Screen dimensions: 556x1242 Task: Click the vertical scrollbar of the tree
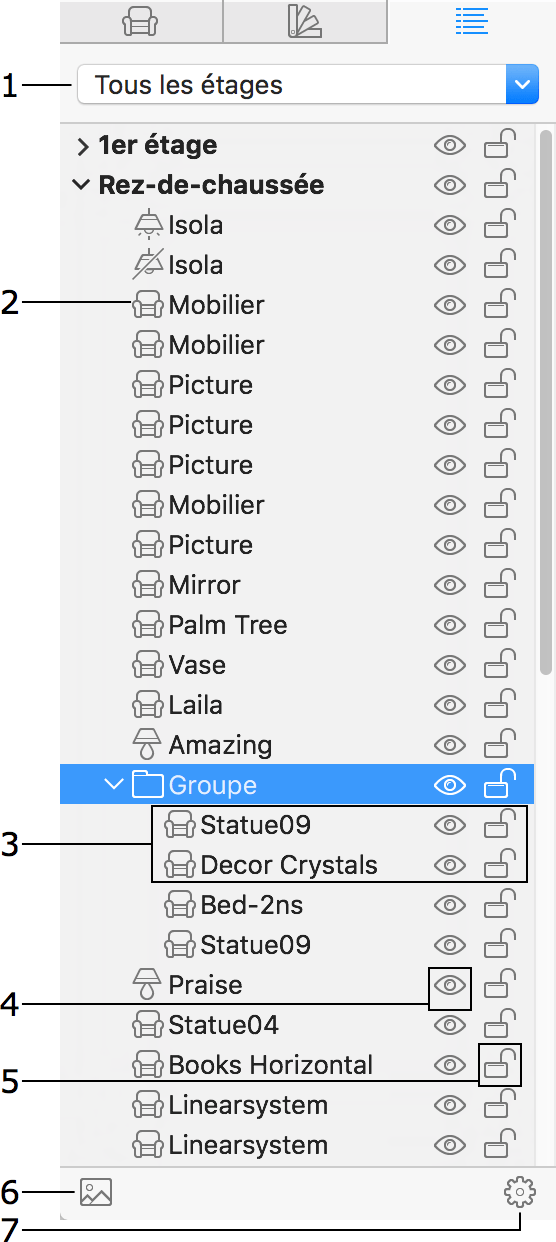(x=545, y=402)
